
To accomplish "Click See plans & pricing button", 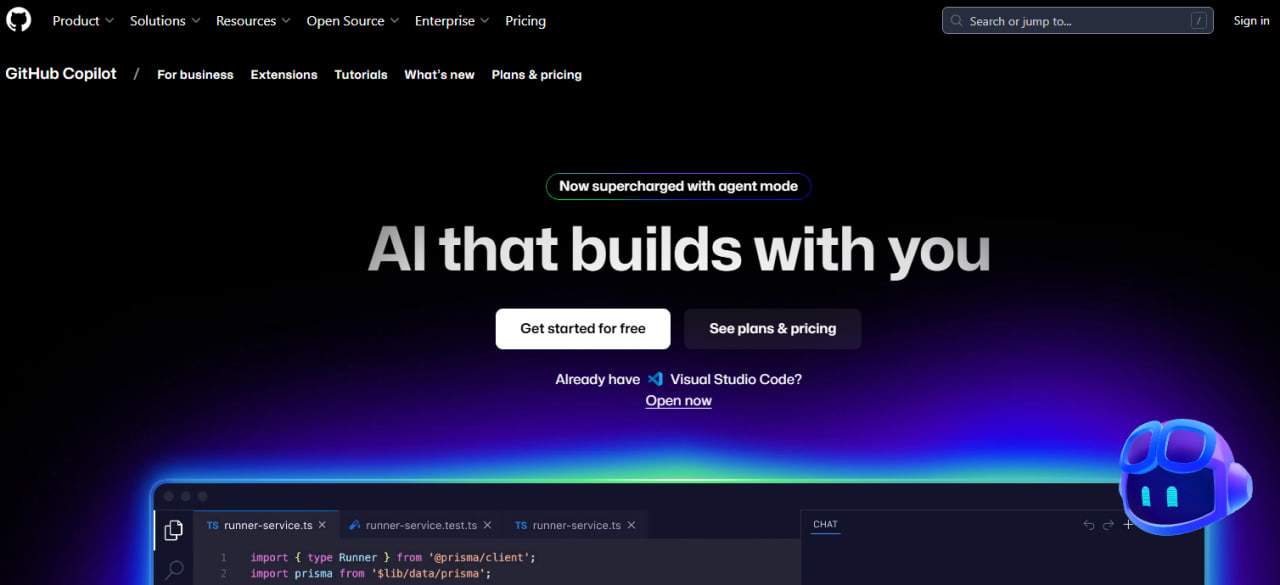I will [773, 329].
